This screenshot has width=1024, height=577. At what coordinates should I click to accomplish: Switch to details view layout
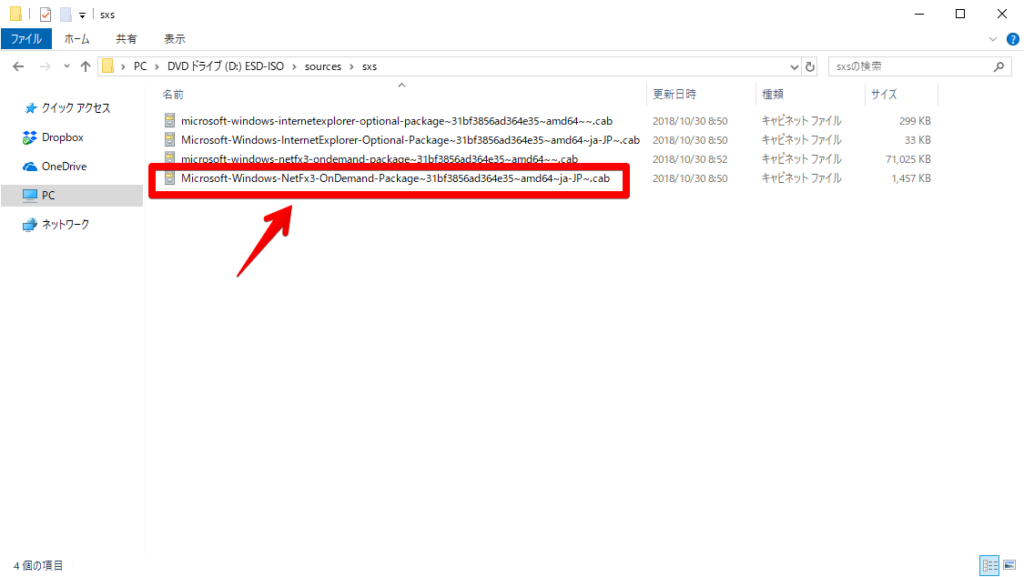pos(989,565)
